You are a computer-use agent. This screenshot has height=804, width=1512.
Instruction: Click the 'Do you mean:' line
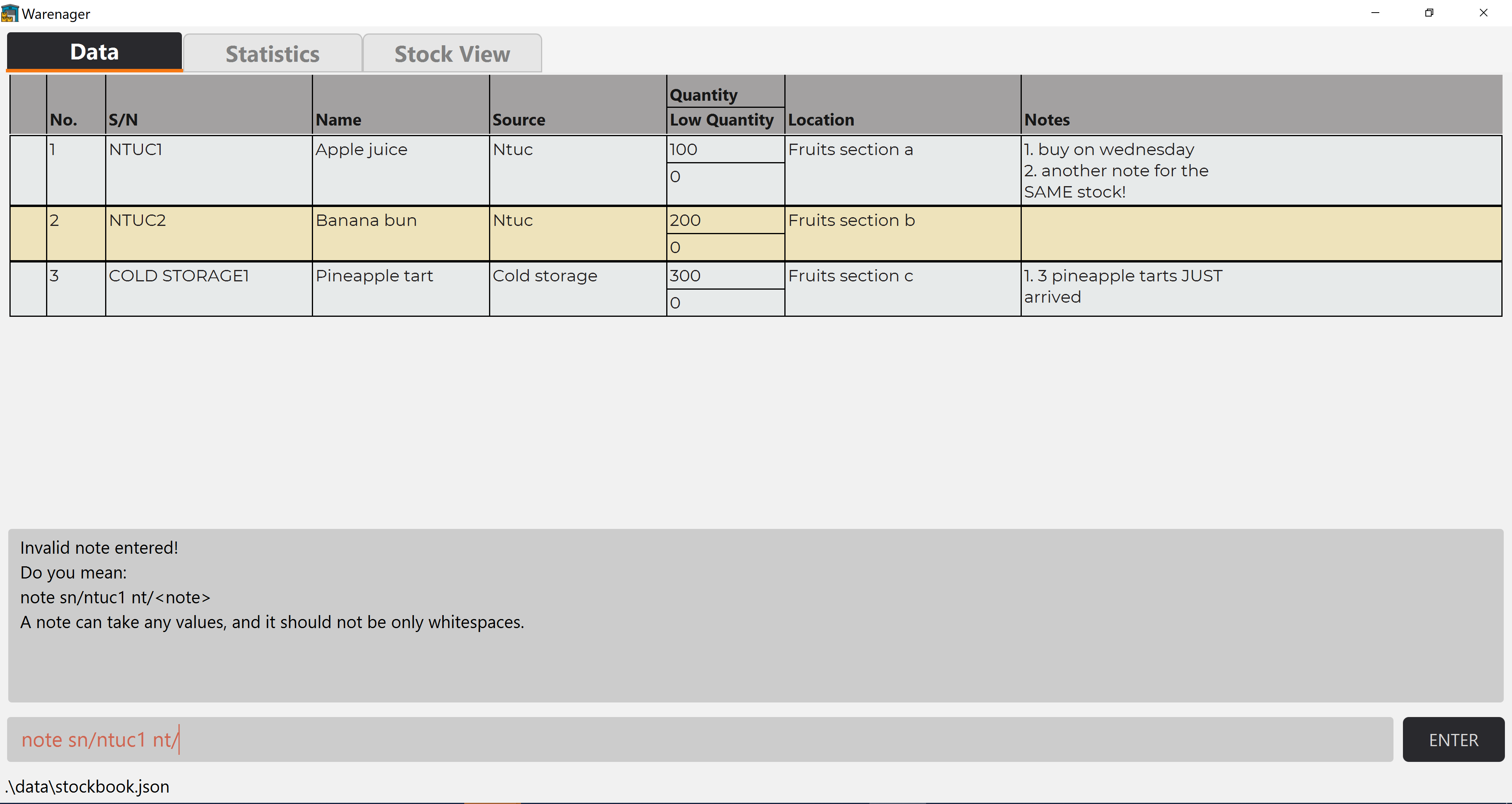click(73, 573)
